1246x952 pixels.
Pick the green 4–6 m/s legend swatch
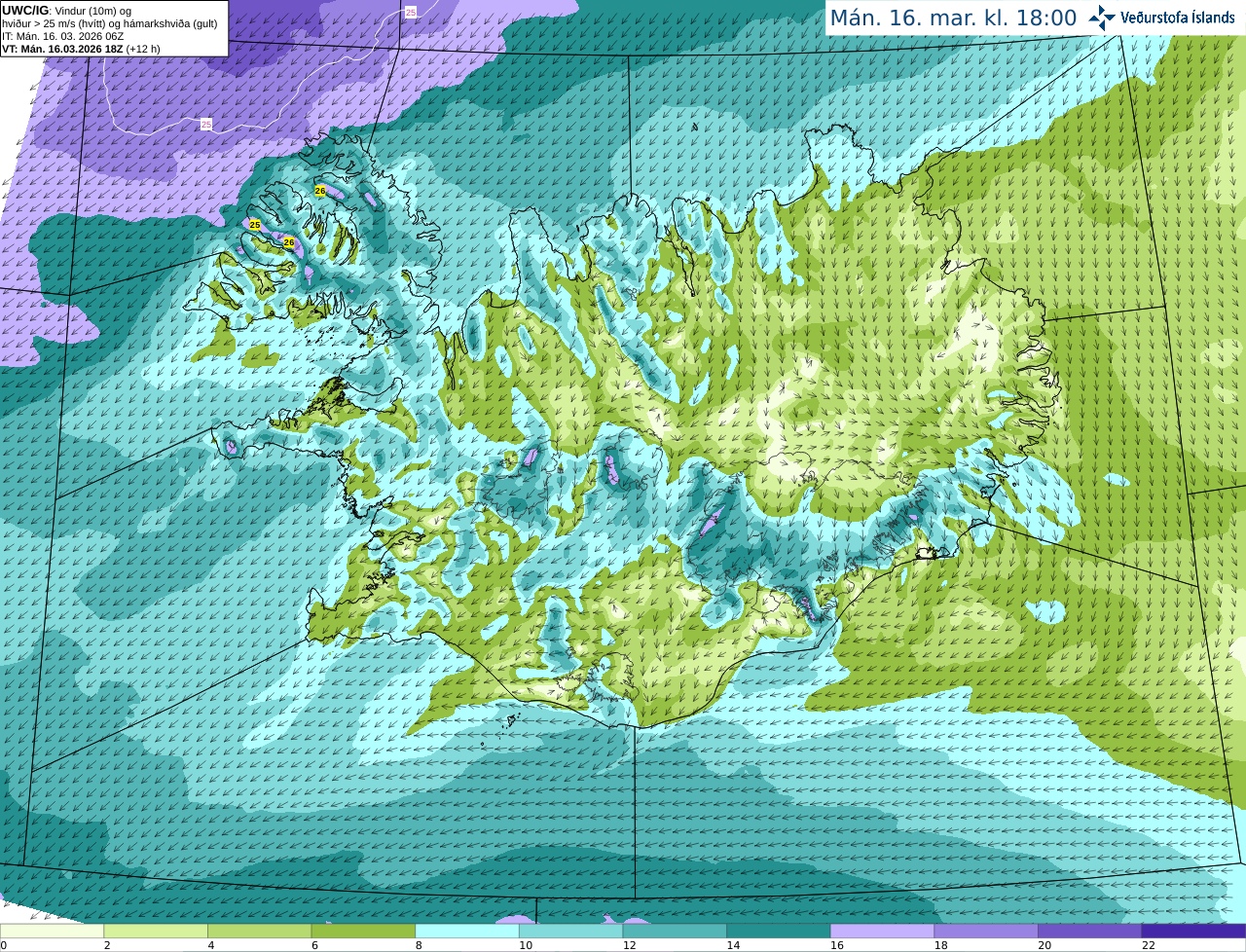click(259, 931)
